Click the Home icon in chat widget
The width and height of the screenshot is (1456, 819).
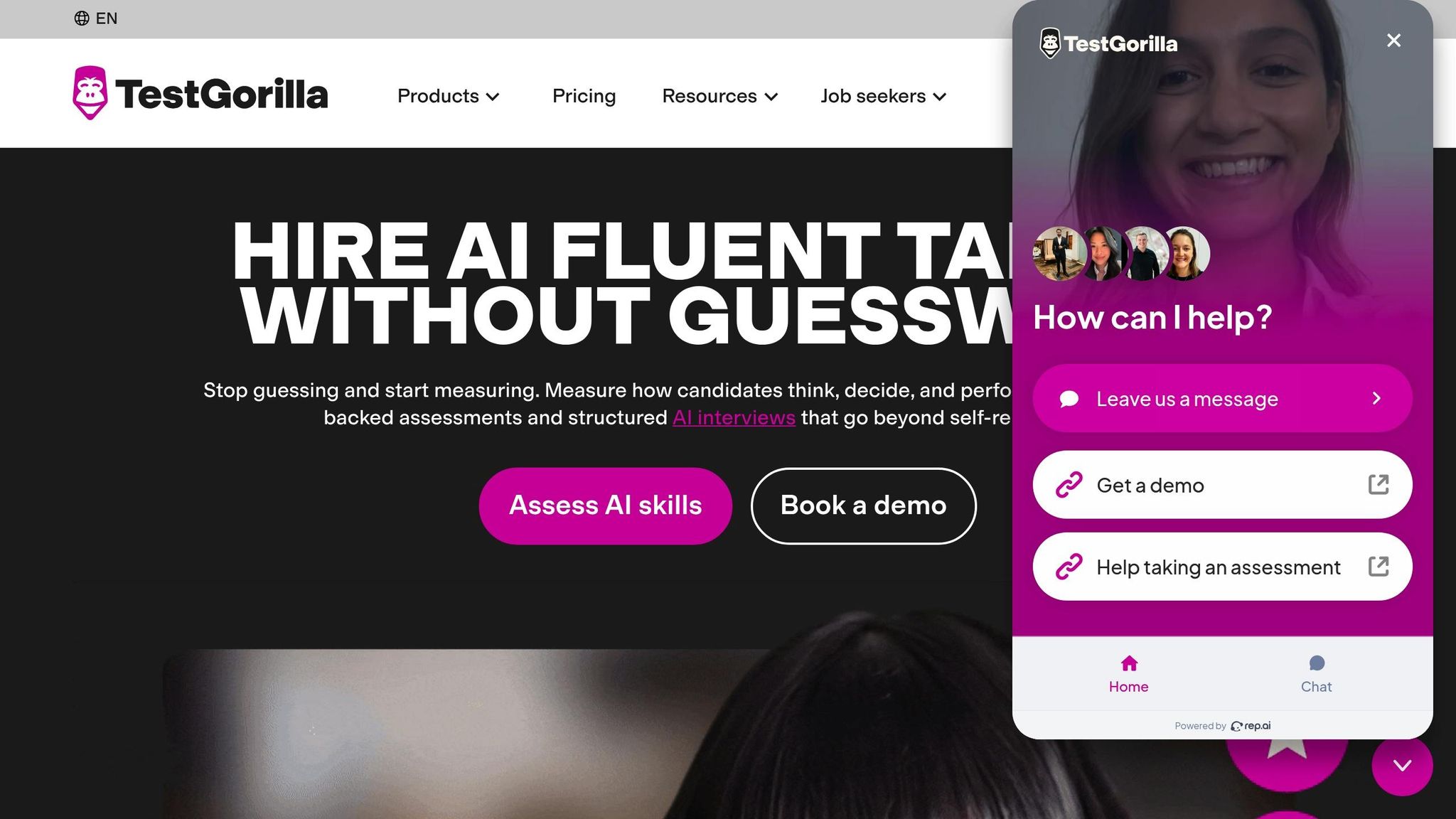pyautogui.click(x=1129, y=663)
